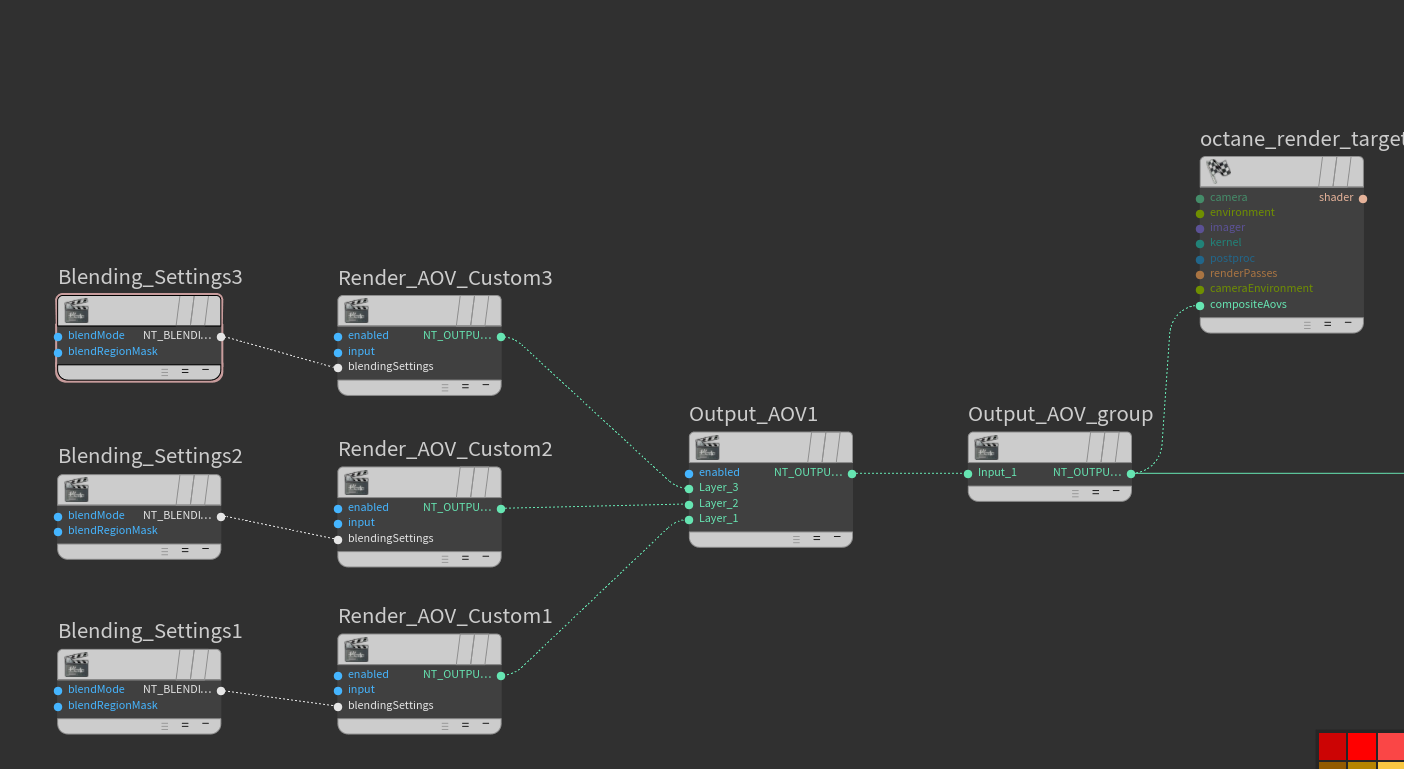Image resolution: width=1404 pixels, height=769 pixels.
Task: Click enabled input port on Render_AOV_Custom3
Action: 338,337
